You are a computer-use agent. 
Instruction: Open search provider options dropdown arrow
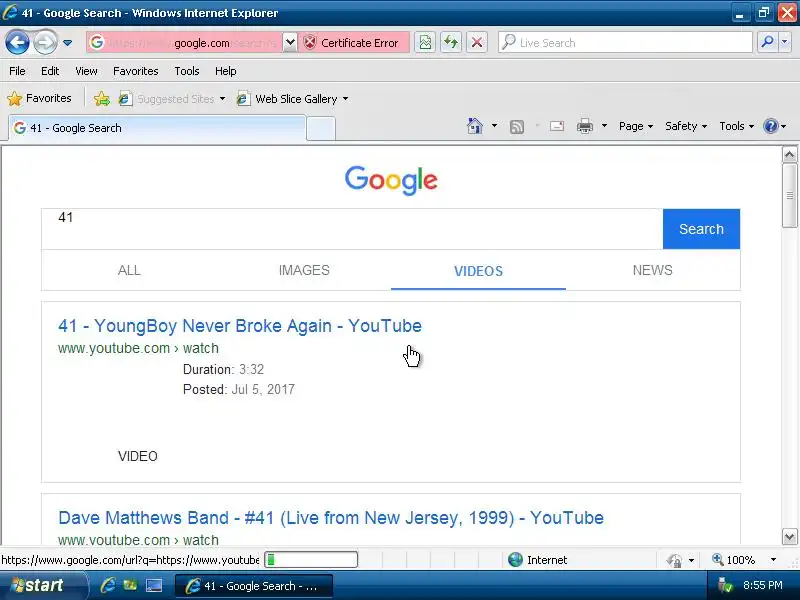tap(785, 42)
